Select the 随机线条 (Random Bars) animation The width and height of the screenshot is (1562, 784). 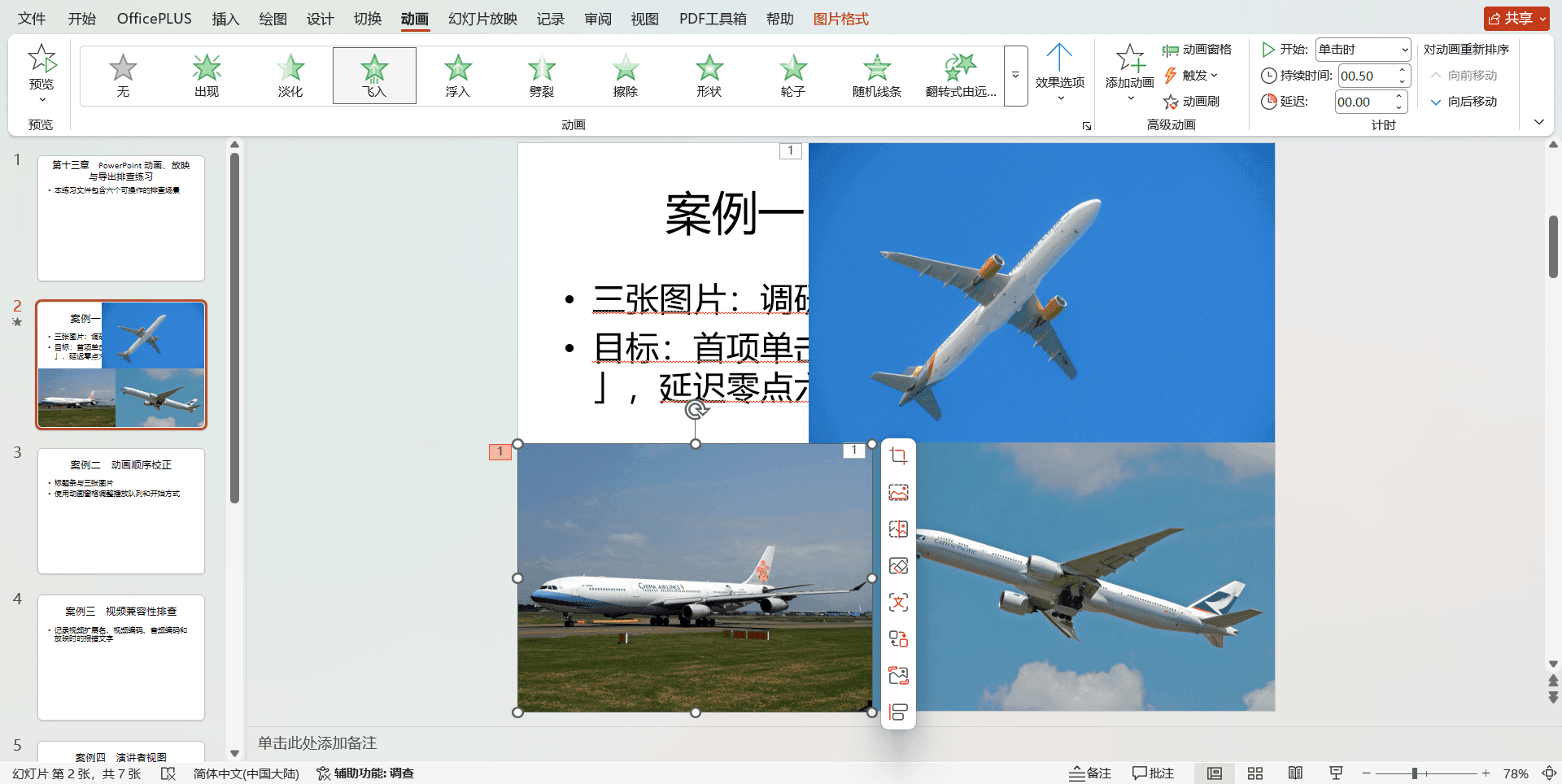877,76
